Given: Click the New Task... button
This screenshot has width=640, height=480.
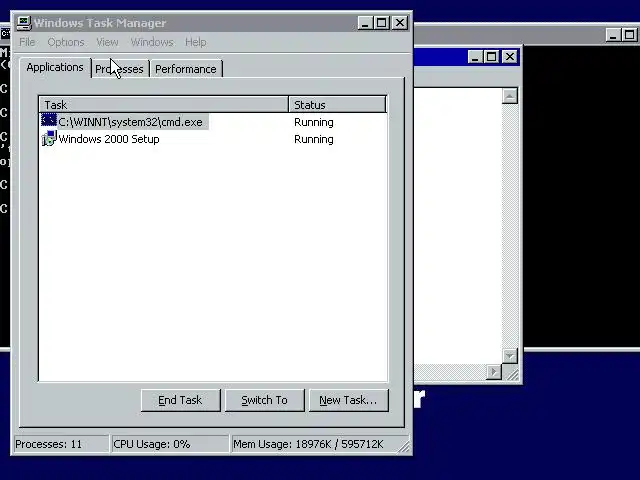Looking at the screenshot, I should [348, 400].
